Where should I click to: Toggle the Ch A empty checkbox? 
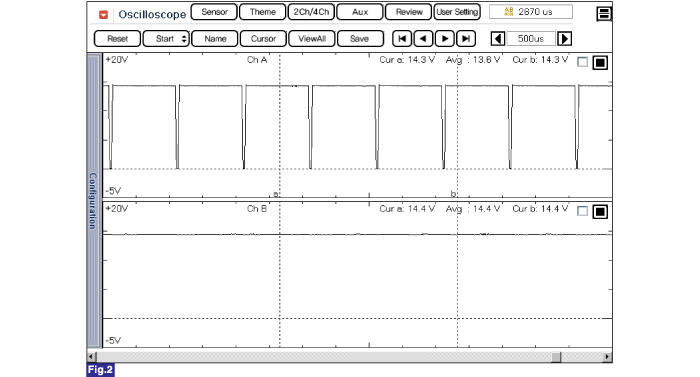point(583,62)
